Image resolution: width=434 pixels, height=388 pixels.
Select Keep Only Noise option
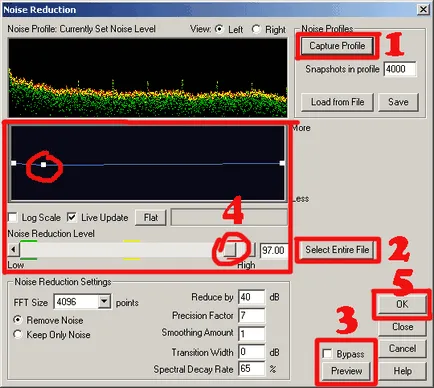[17, 334]
